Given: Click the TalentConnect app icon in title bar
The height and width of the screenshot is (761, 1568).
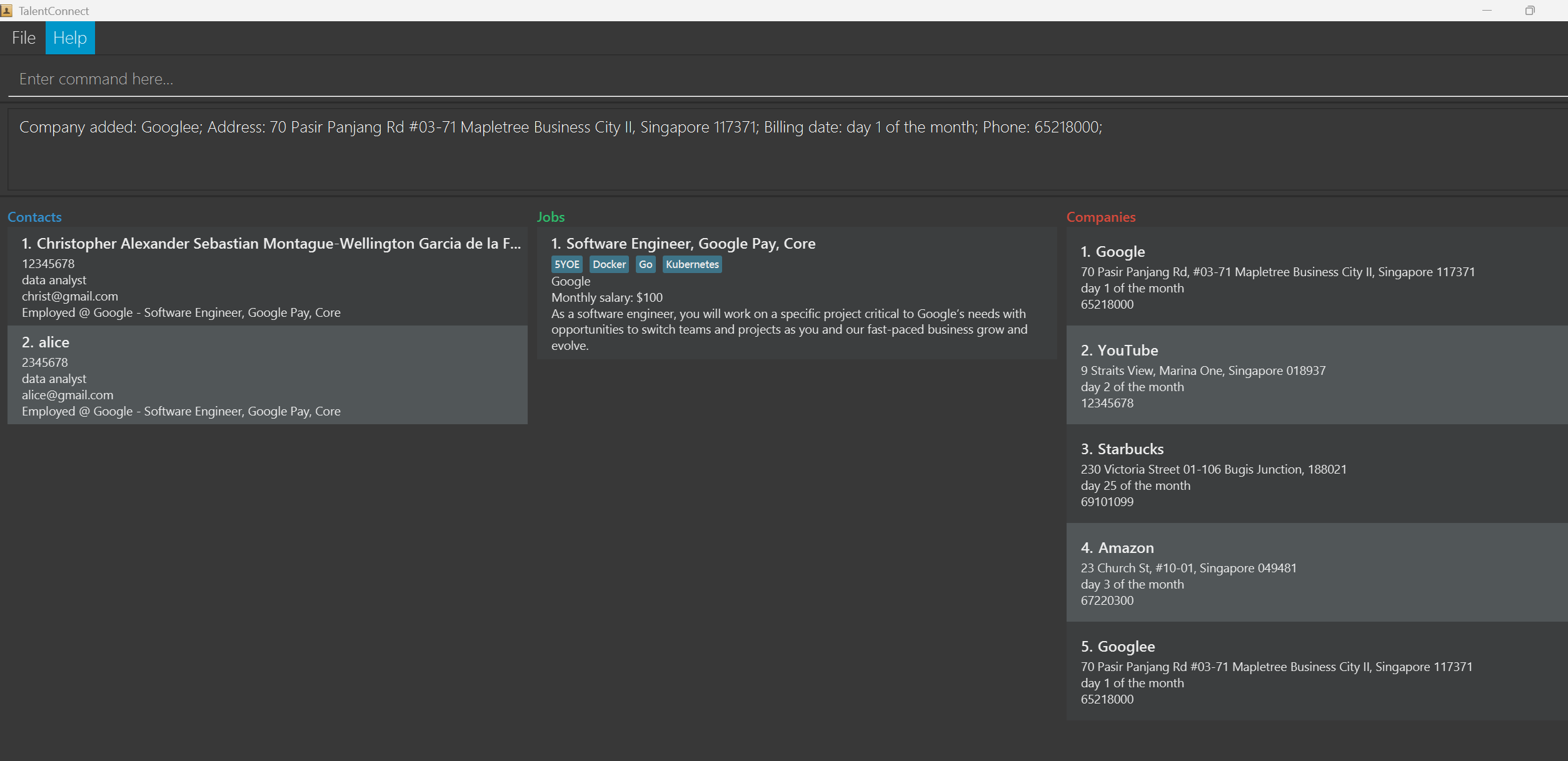Looking at the screenshot, I should click(x=7, y=11).
